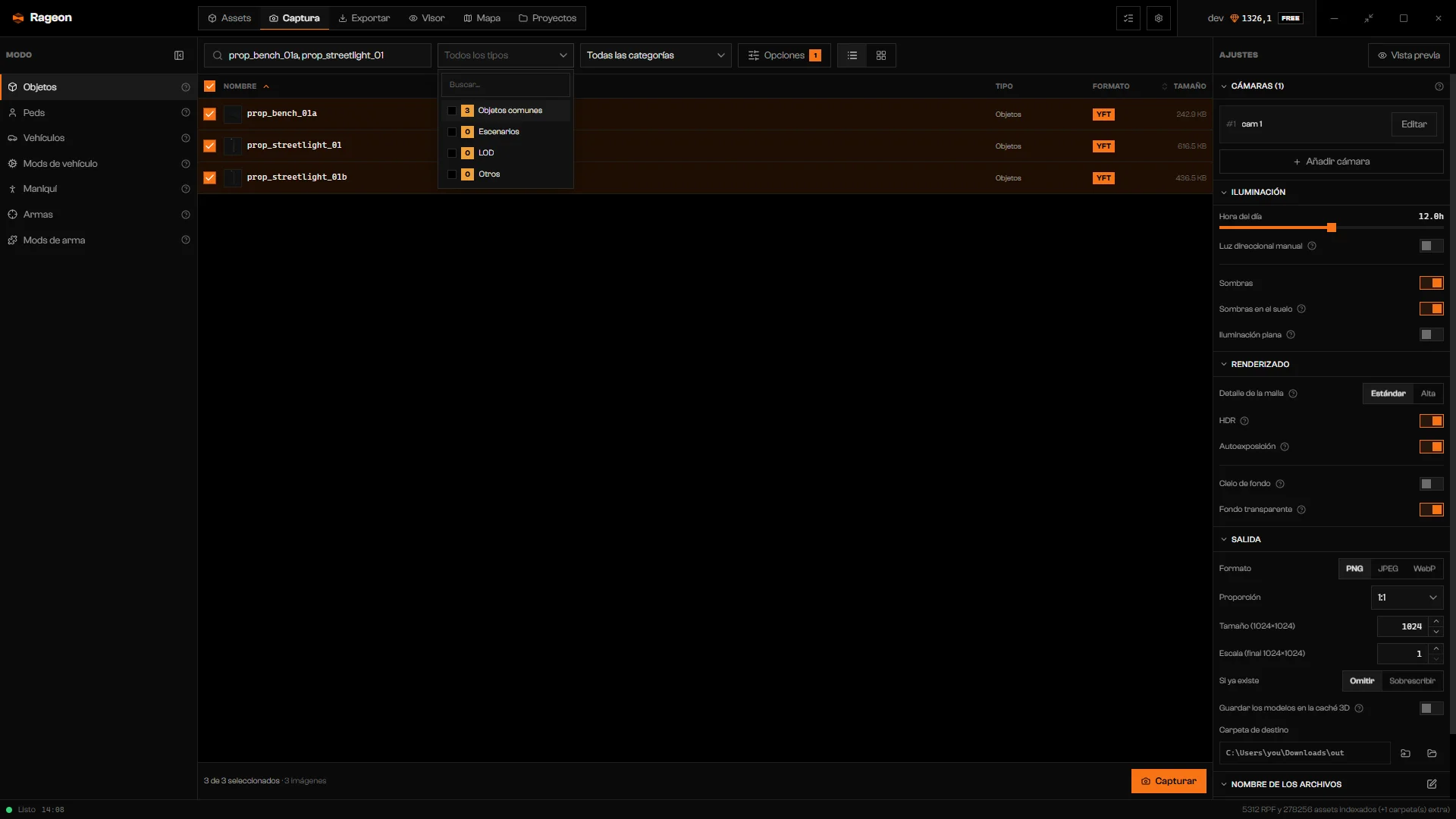Screen dimensions: 1456x819
Task: Switch to the Visor tab
Action: 427,18
